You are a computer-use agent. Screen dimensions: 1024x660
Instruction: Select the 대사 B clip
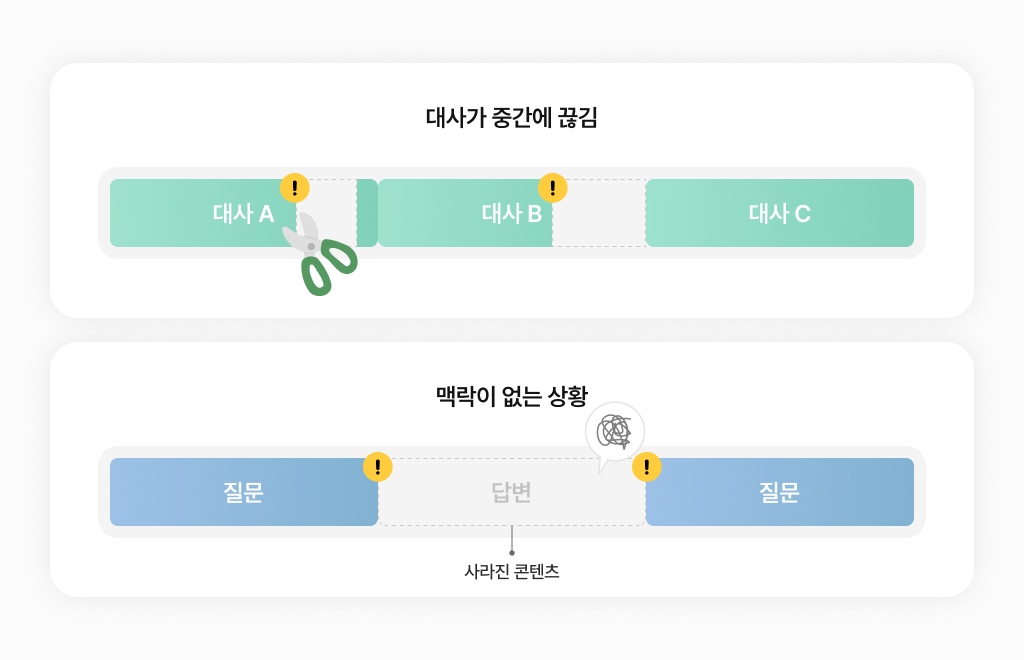tap(465, 213)
